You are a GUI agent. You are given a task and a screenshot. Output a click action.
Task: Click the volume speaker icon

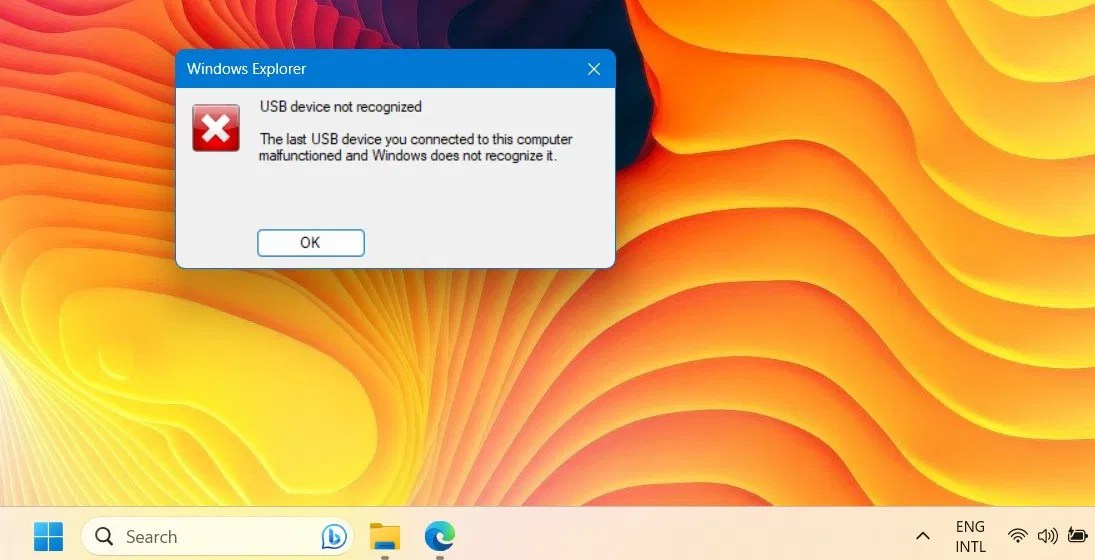tap(1048, 536)
